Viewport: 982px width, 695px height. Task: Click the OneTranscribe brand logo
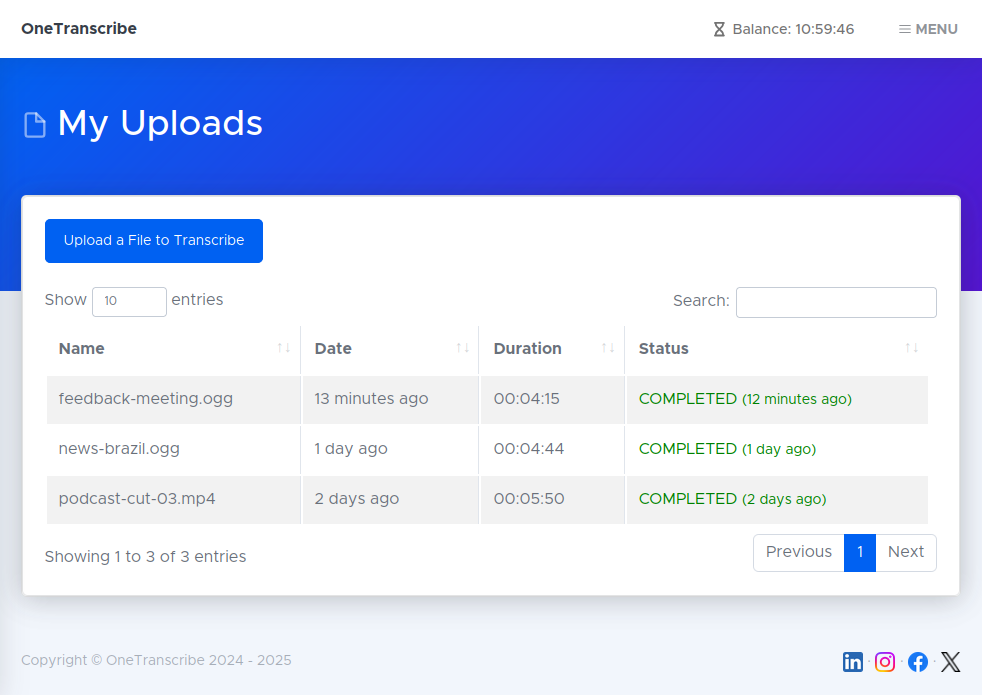pyautogui.click(x=79, y=29)
